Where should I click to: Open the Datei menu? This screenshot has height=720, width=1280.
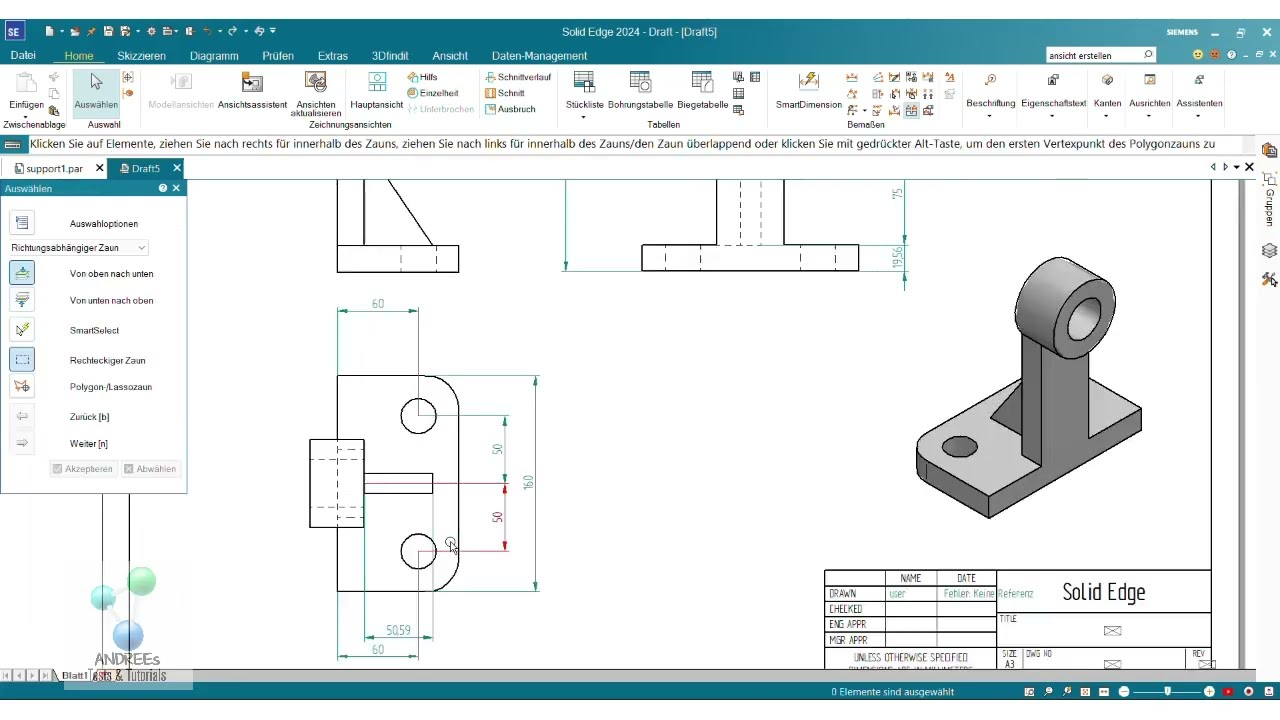click(x=23, y=56)
